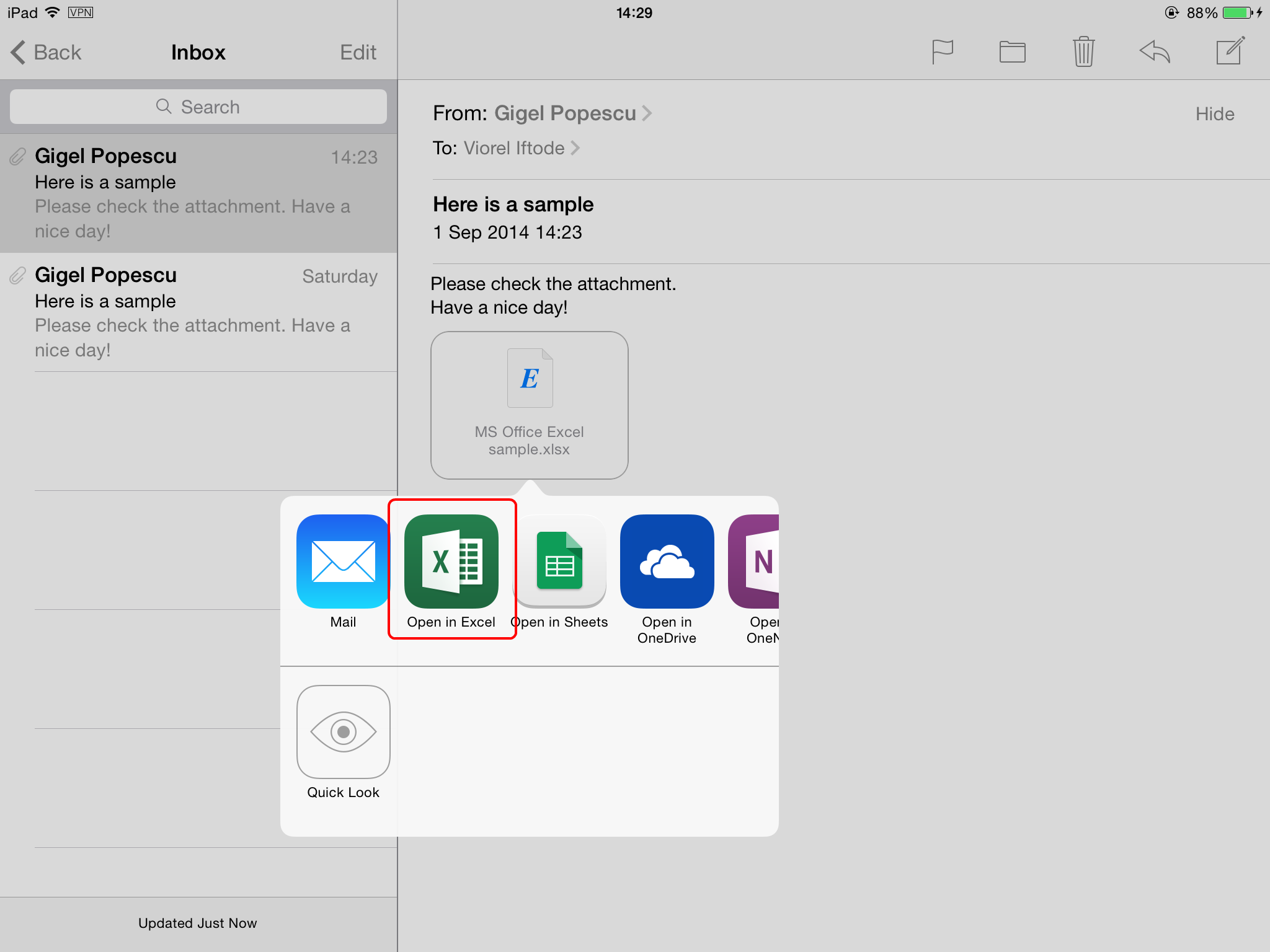
Task: Open the attachment in OneNote
Action: point(754,562)
